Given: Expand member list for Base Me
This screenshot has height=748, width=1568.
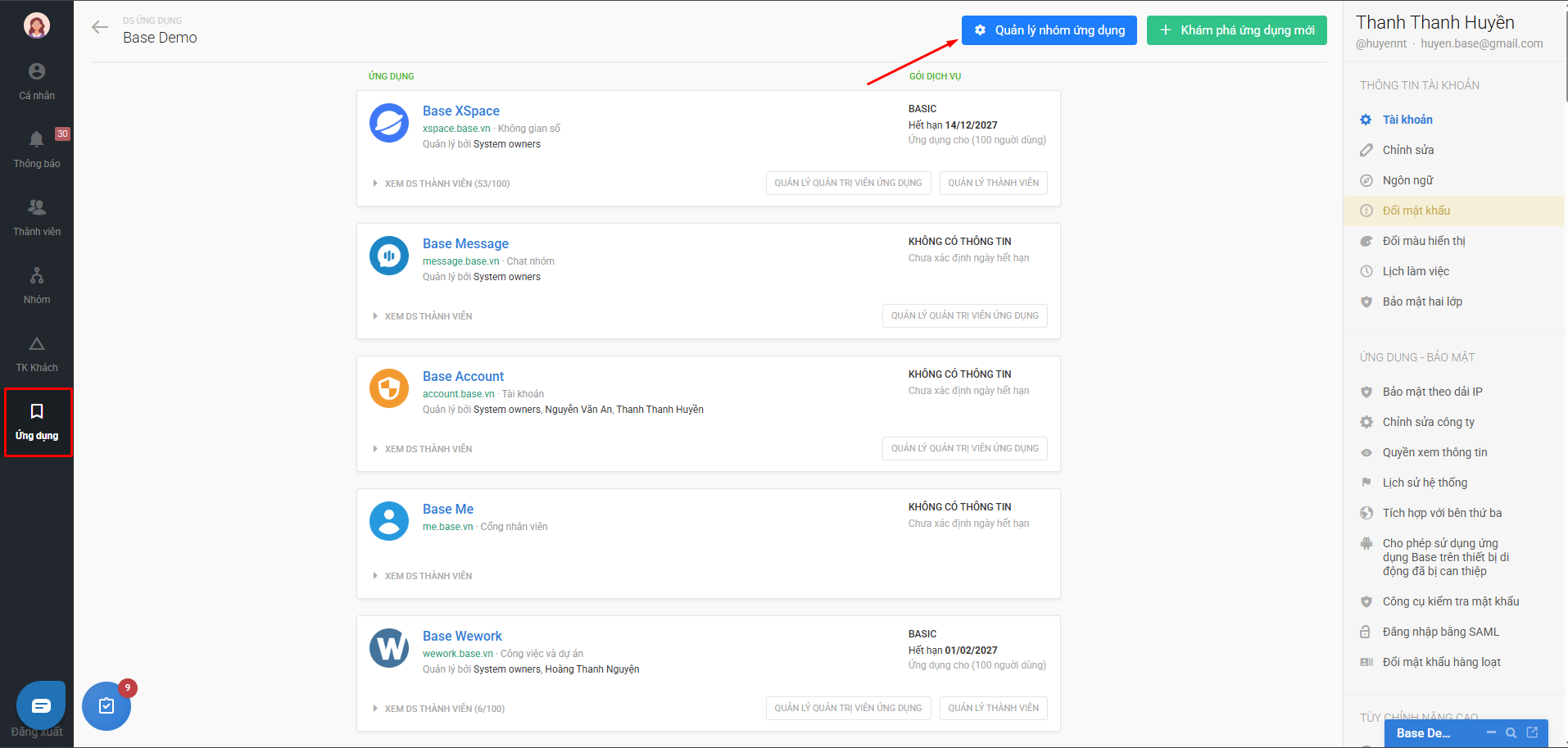Looking at the screenshot, I should click(x=423, y=576).
